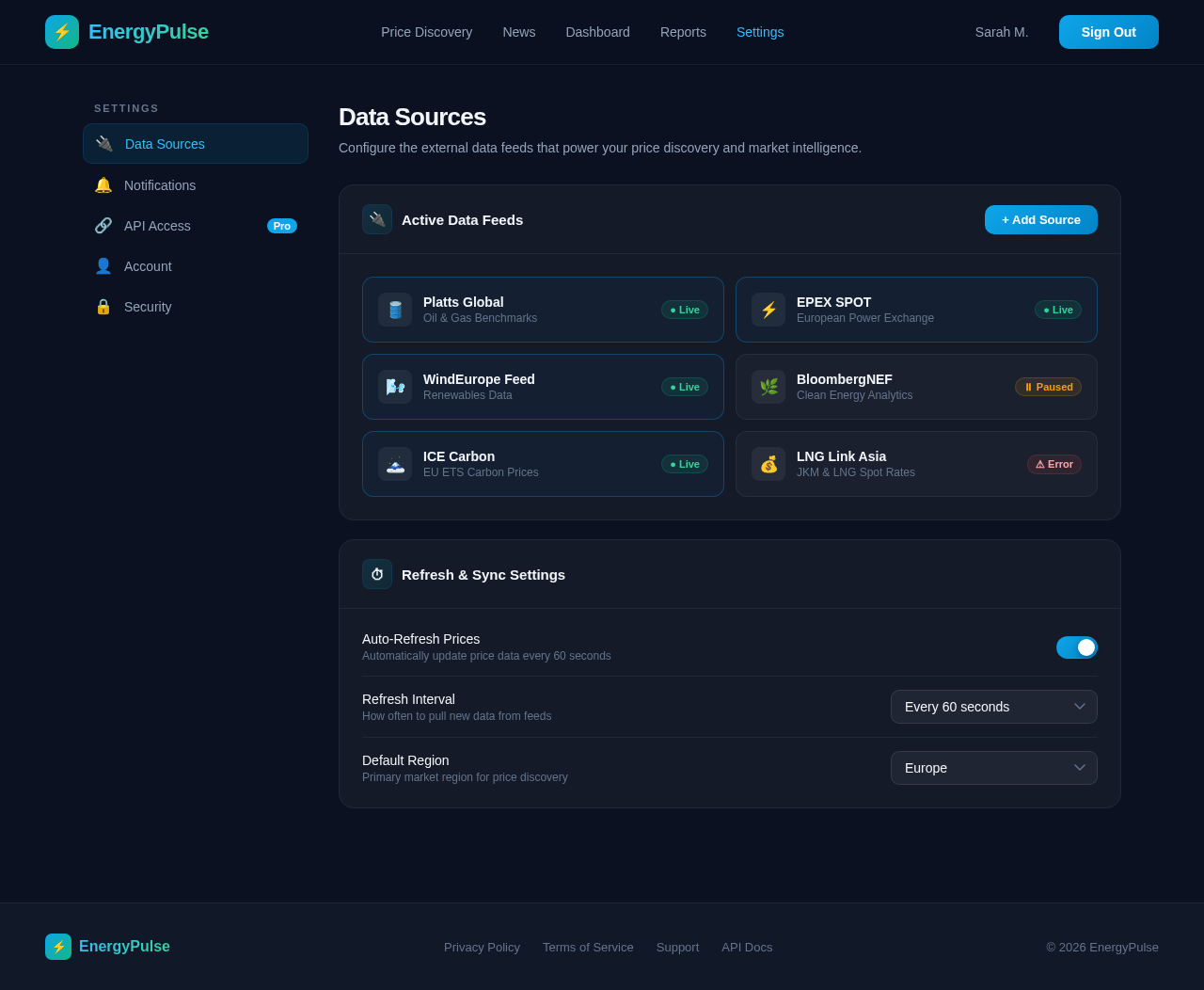Click the EnergyPulse lightning logo
Viewport: 1204px width, 990px height.
(x=60, y=31)
